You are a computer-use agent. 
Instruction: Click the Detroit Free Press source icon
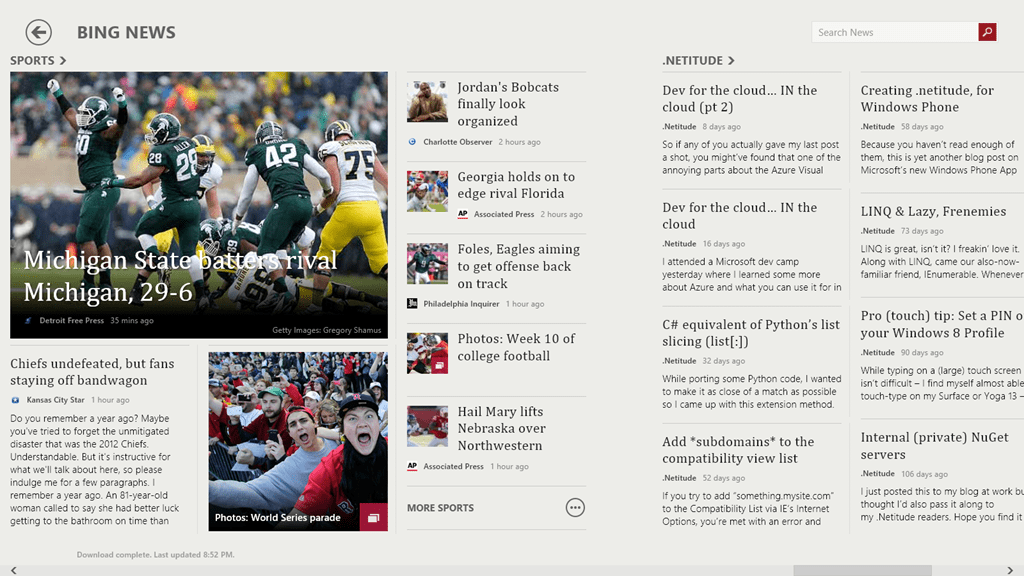28,321
